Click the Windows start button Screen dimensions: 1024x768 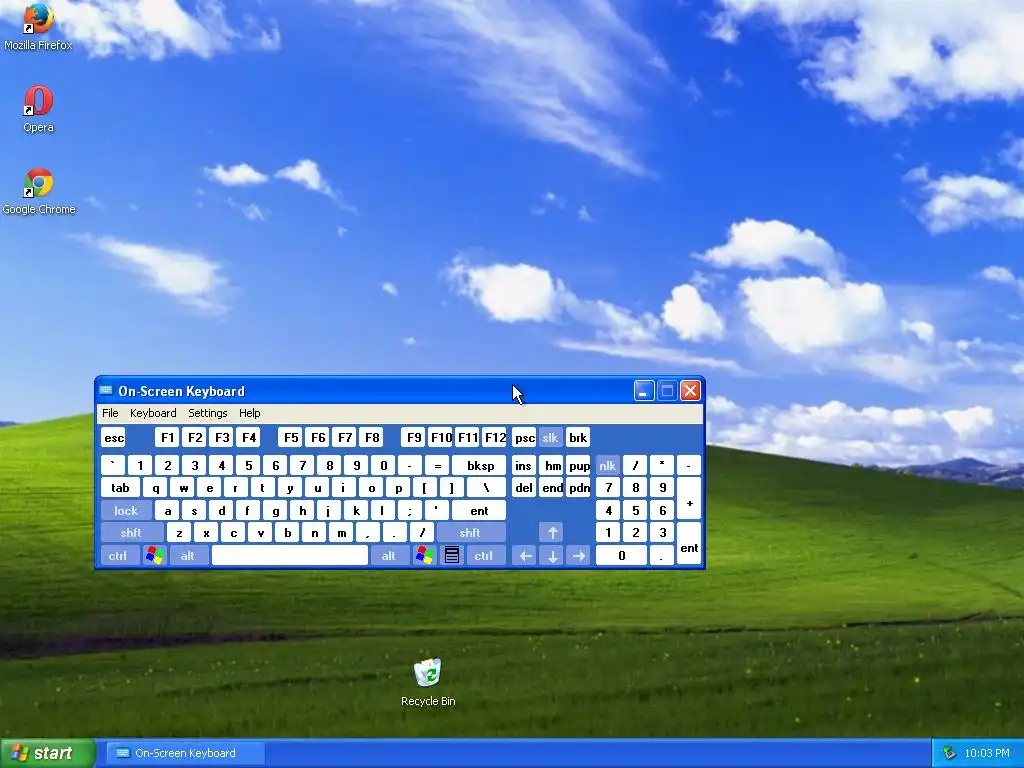pyautogui.click(x=48, y=753)
